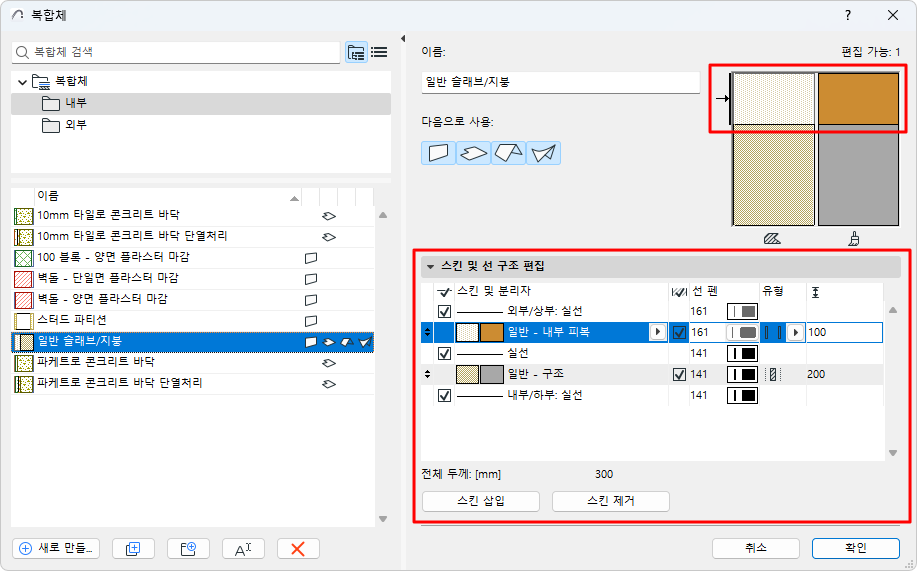Click 취소 button

tap(756, 548)
